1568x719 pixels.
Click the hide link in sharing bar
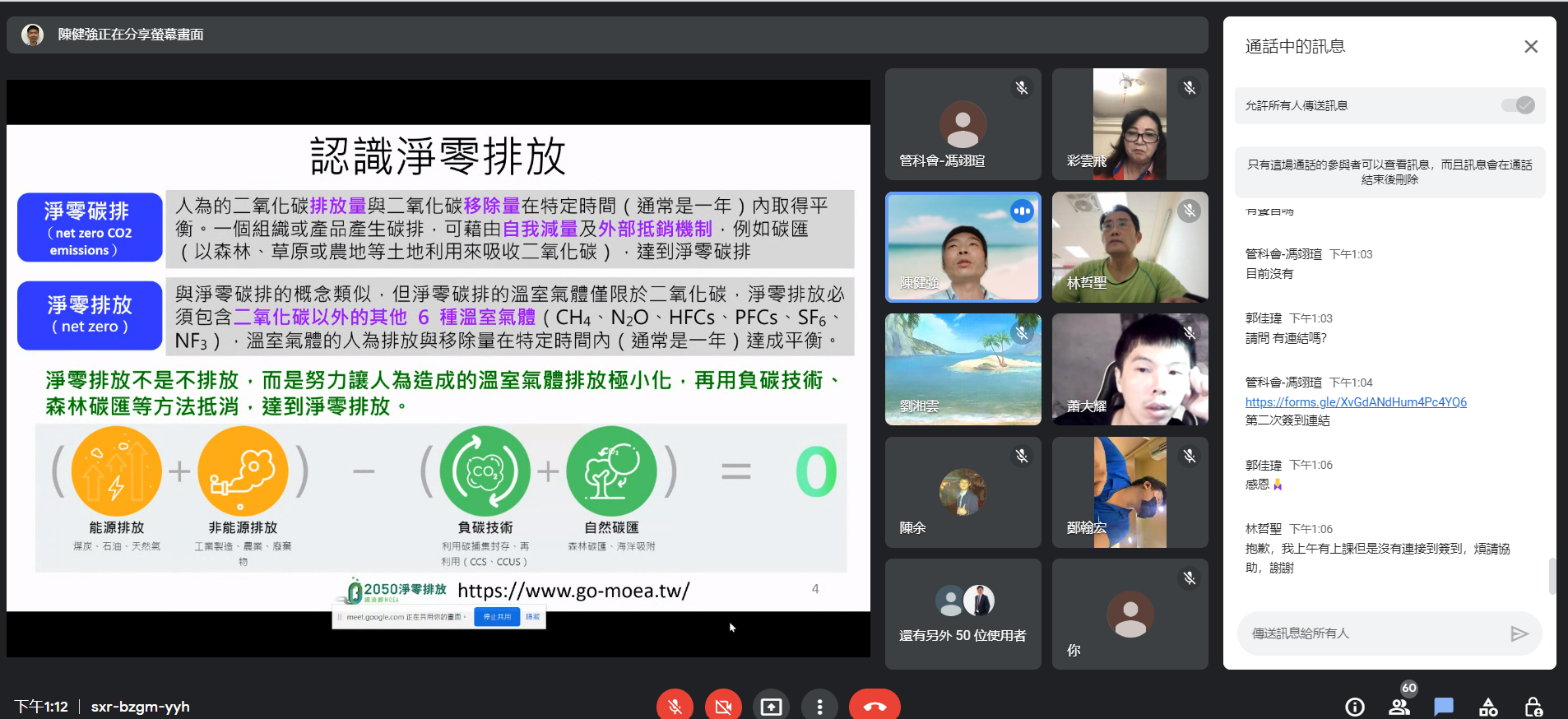click(x=533, y=617)
